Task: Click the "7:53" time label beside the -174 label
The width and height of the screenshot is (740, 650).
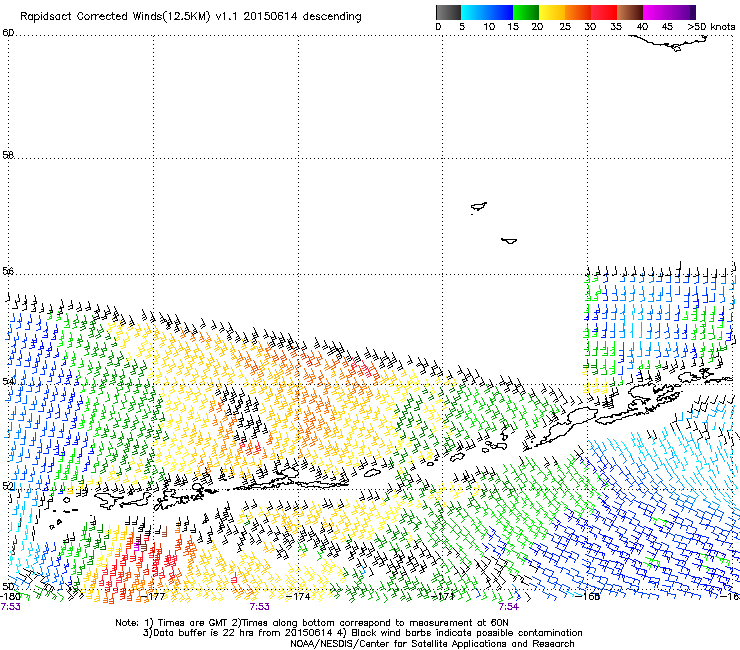Action: point(260,607)
